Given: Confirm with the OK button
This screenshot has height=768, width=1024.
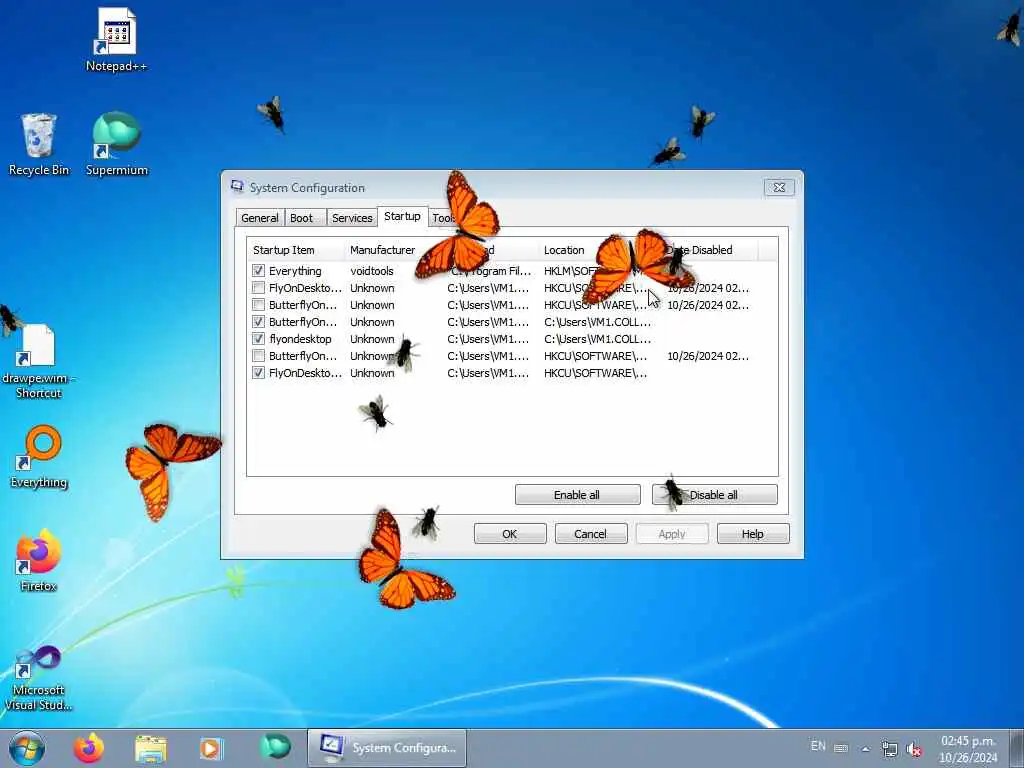Looking at the screenshot, I should coord(510,534).
